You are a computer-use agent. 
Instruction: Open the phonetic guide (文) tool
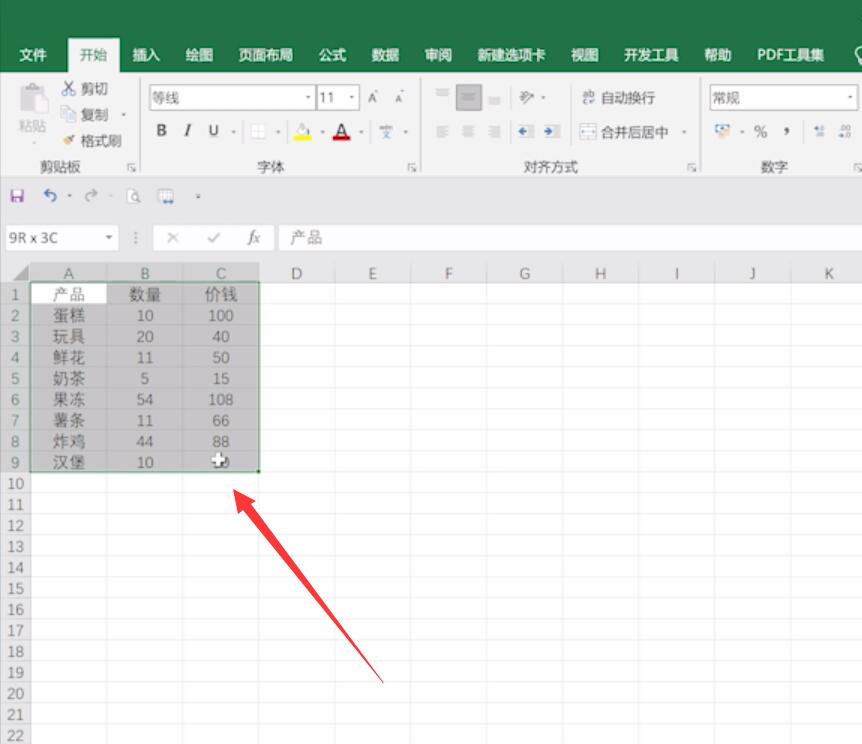point(386,131)
